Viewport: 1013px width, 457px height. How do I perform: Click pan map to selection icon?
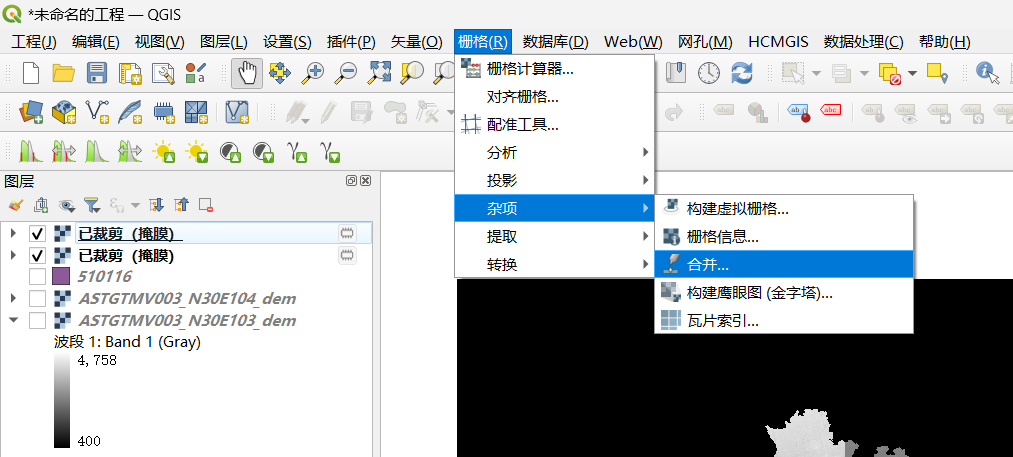(x=280, y=73)
